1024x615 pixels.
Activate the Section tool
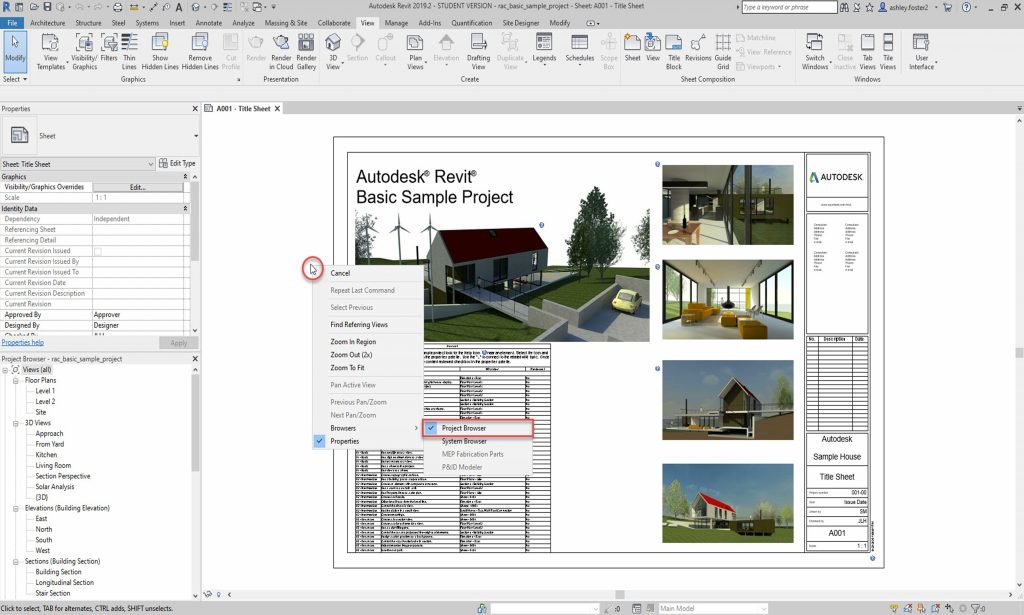point(357,46)
